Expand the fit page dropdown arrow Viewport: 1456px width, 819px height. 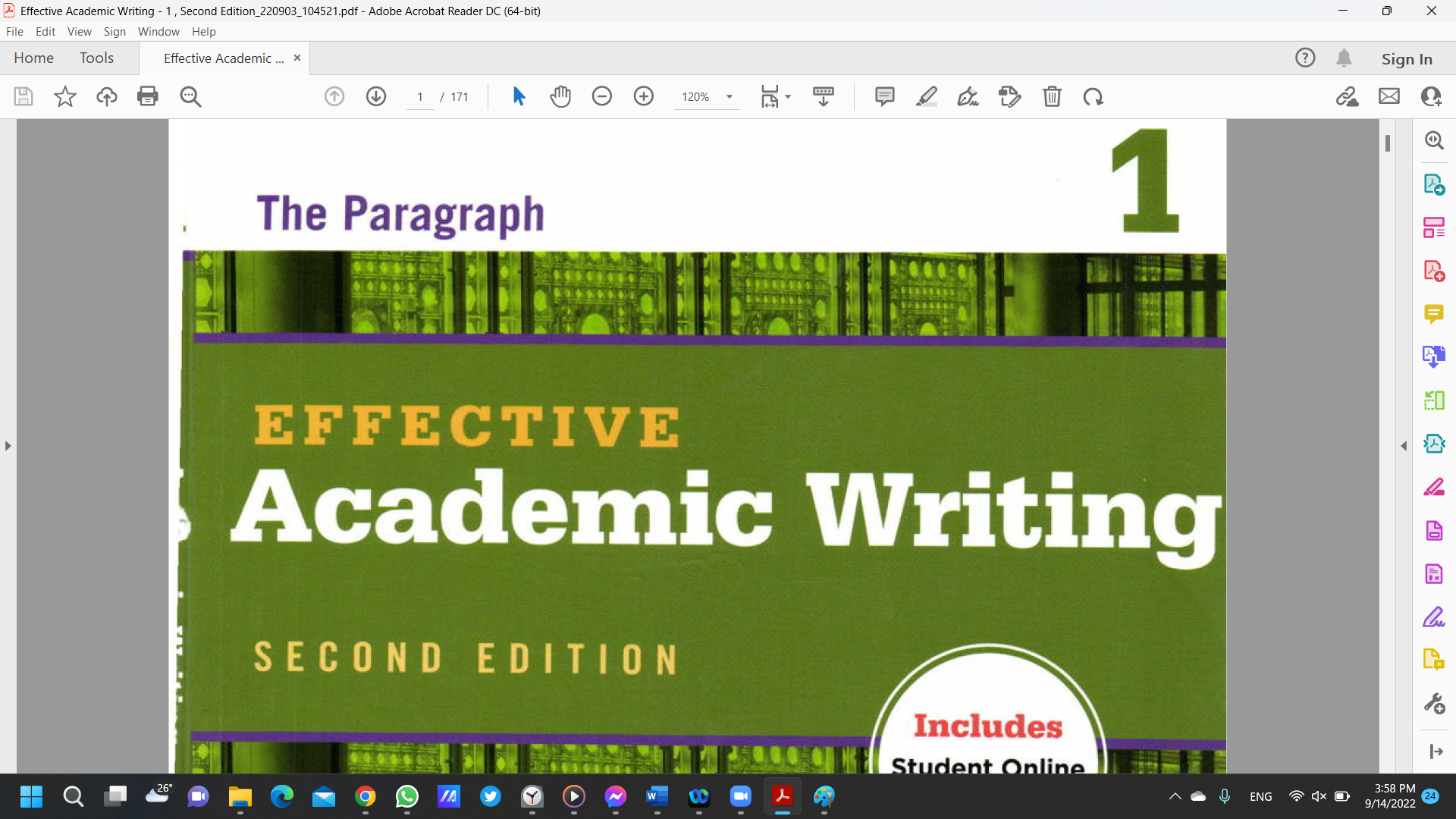click(x=788, y=96)
